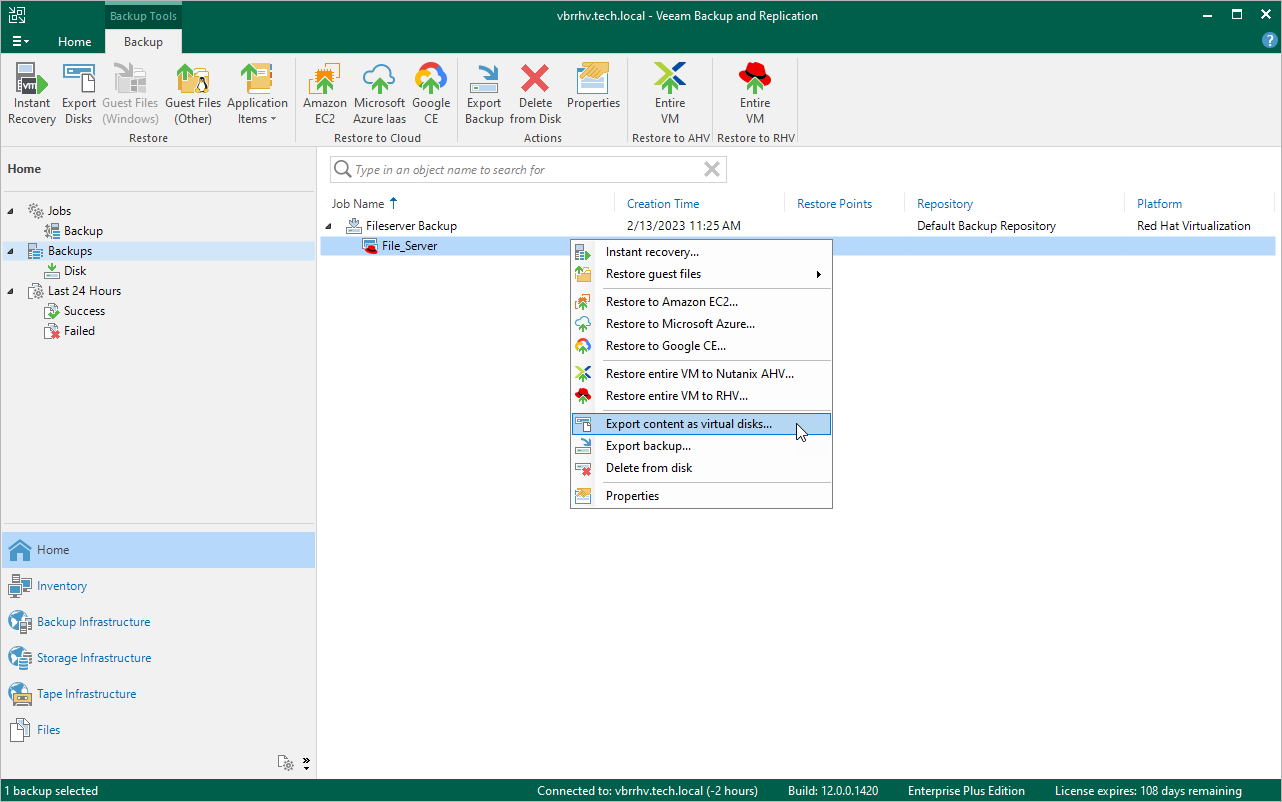Choose Restore entire VM to Nutanix AHV
1282x802 pixels.
[701, 374]
